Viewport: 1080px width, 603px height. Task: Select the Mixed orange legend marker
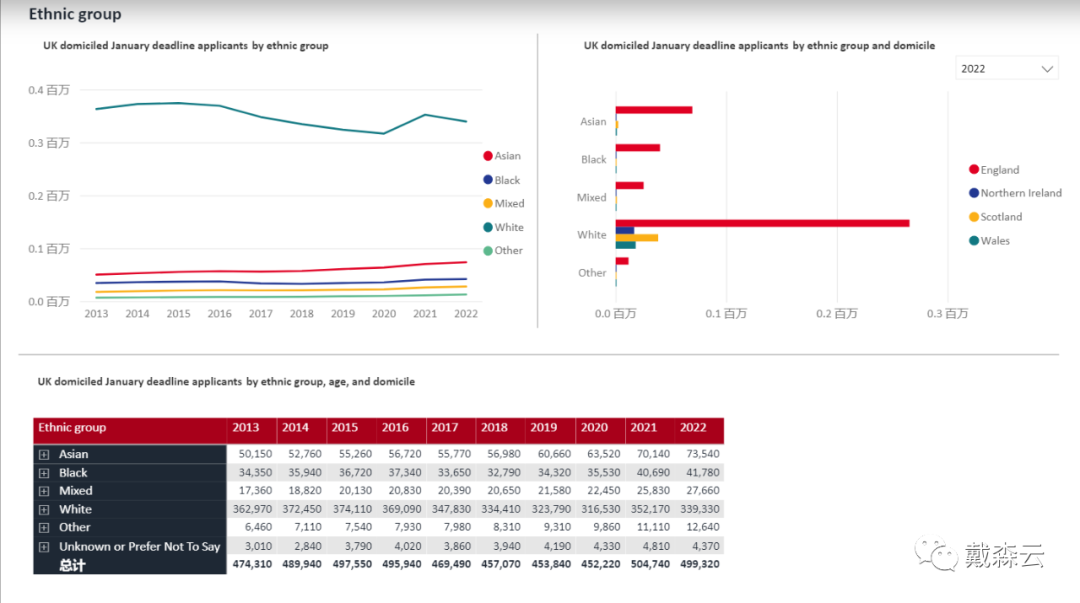488,203
